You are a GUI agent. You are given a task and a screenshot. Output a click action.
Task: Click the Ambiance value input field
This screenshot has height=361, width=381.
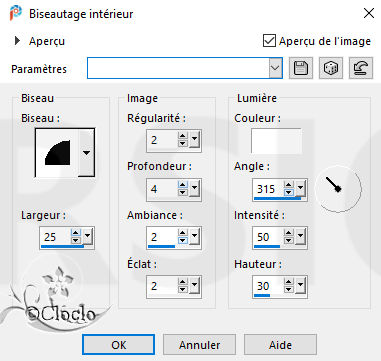pyautogui.click(x=162, y=237)
